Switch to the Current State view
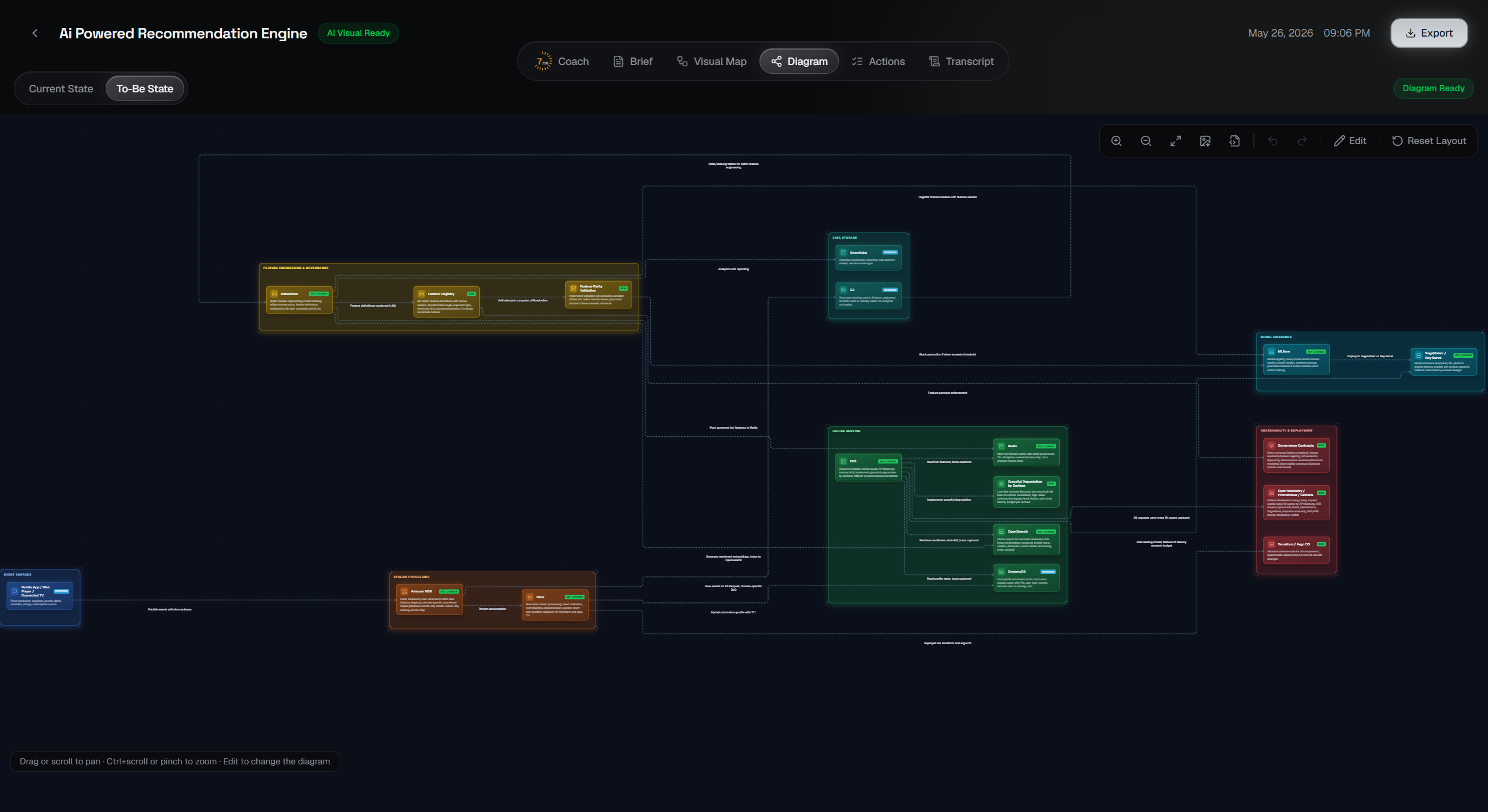 tap(61, 89)
